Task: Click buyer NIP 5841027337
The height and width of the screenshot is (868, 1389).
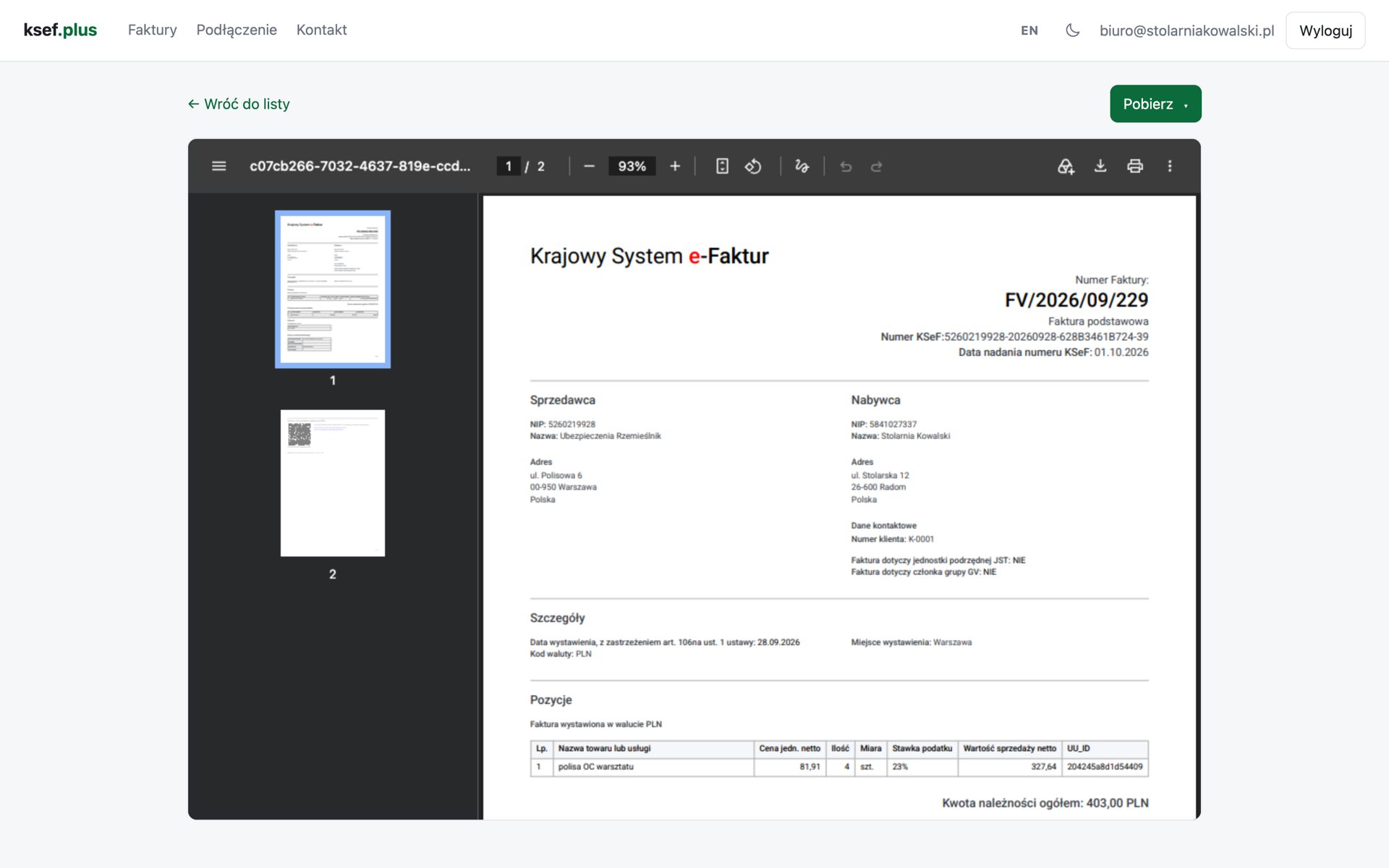Action: click(893, 425)
